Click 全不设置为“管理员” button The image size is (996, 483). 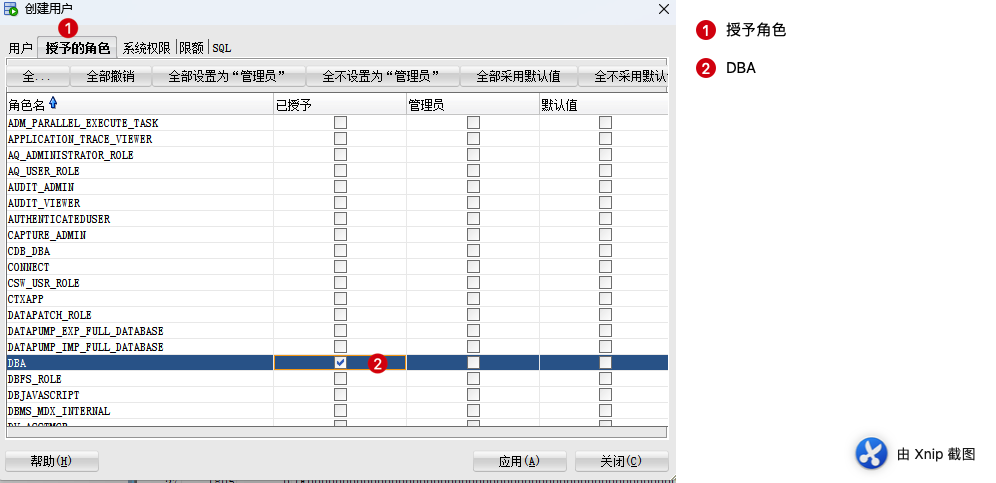(382, 77)
